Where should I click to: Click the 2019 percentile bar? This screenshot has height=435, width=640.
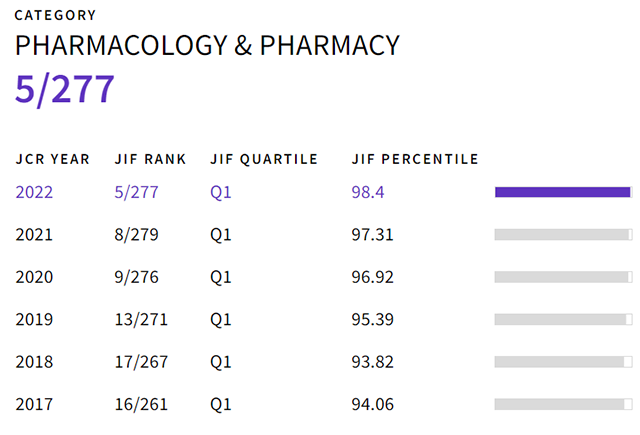pyautogui.click(x=563, y=319)
